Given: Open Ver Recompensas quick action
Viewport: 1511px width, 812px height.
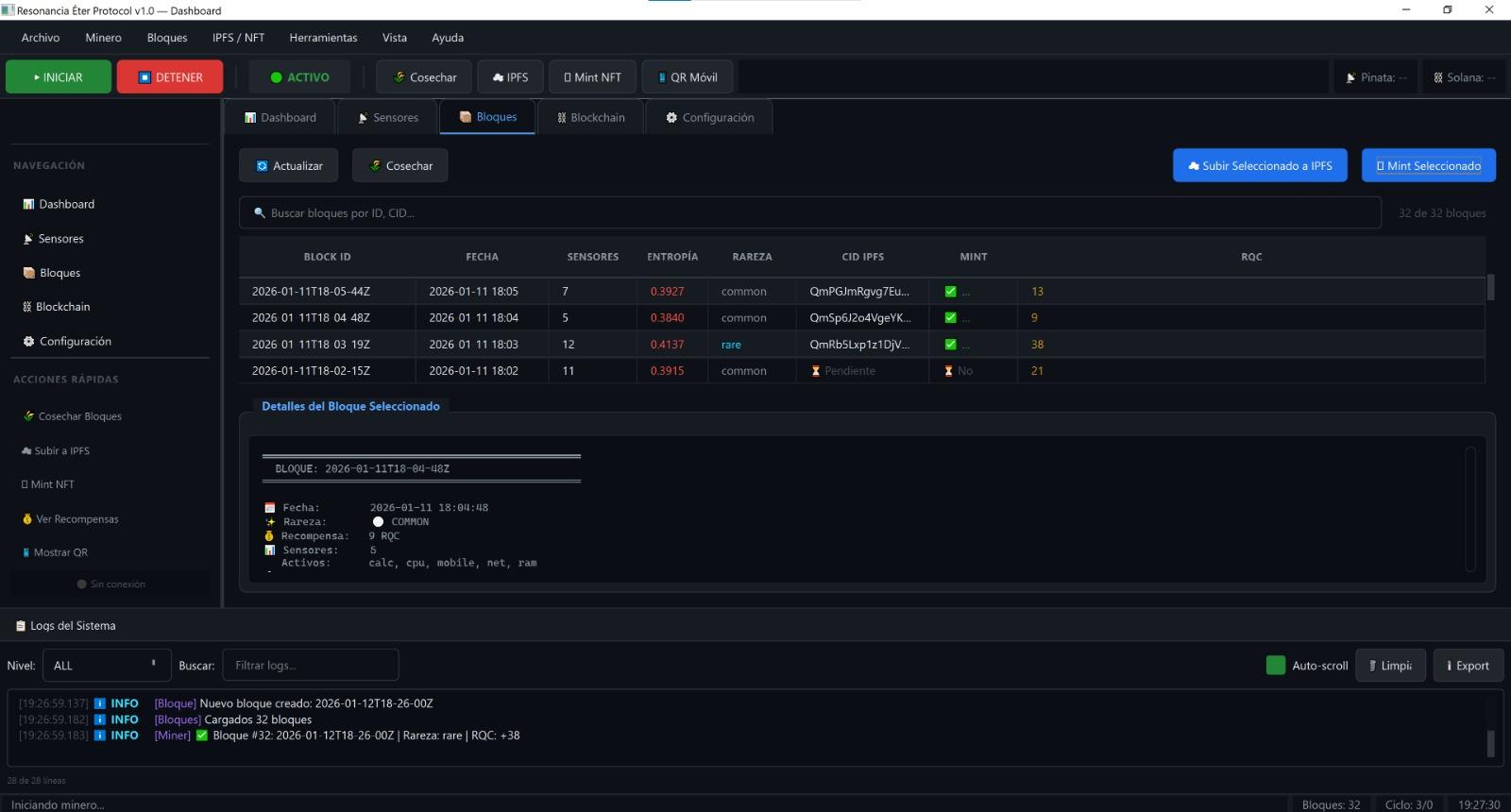Looking at the screenshot, I should [x=76, y=518].
